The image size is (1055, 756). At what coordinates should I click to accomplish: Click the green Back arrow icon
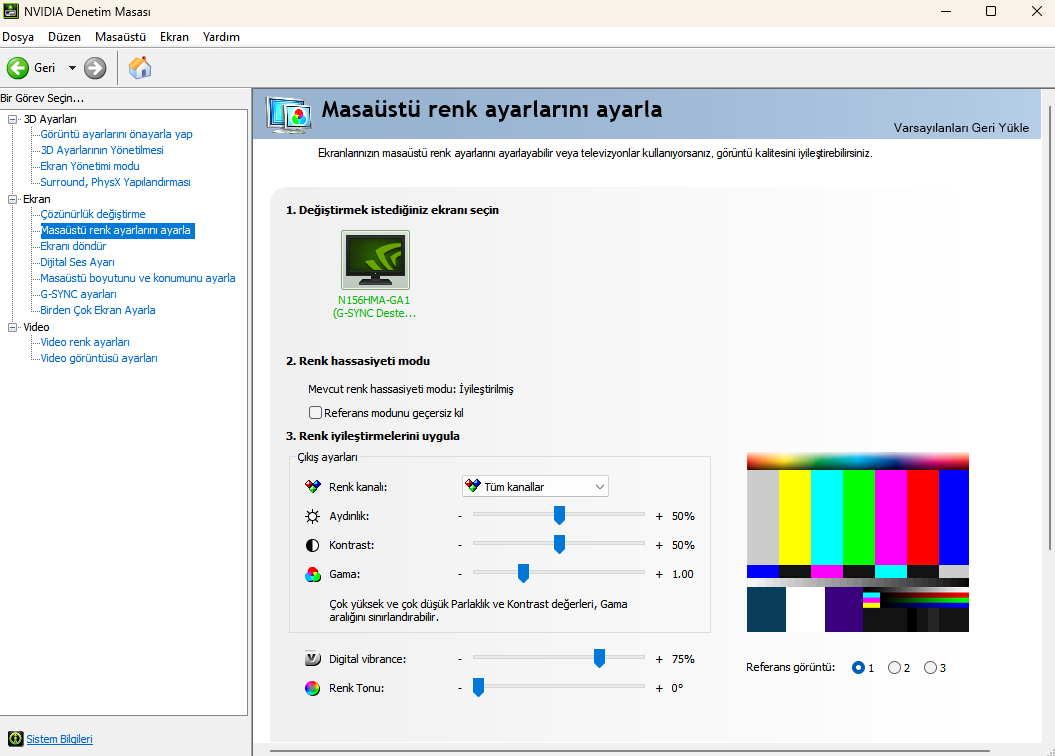coord(17,68)
